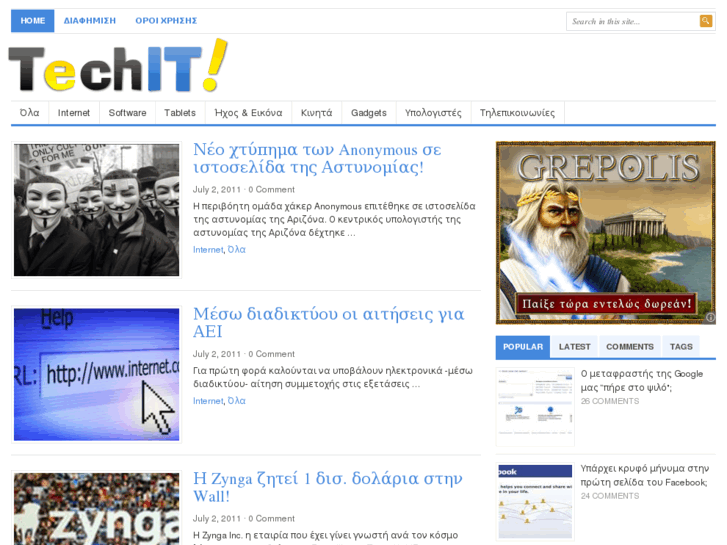Viewport: 727px width, 545px height.
Task: Switch to the POPULAR tab
Action: pyautogui.click(x=523, y=347)
